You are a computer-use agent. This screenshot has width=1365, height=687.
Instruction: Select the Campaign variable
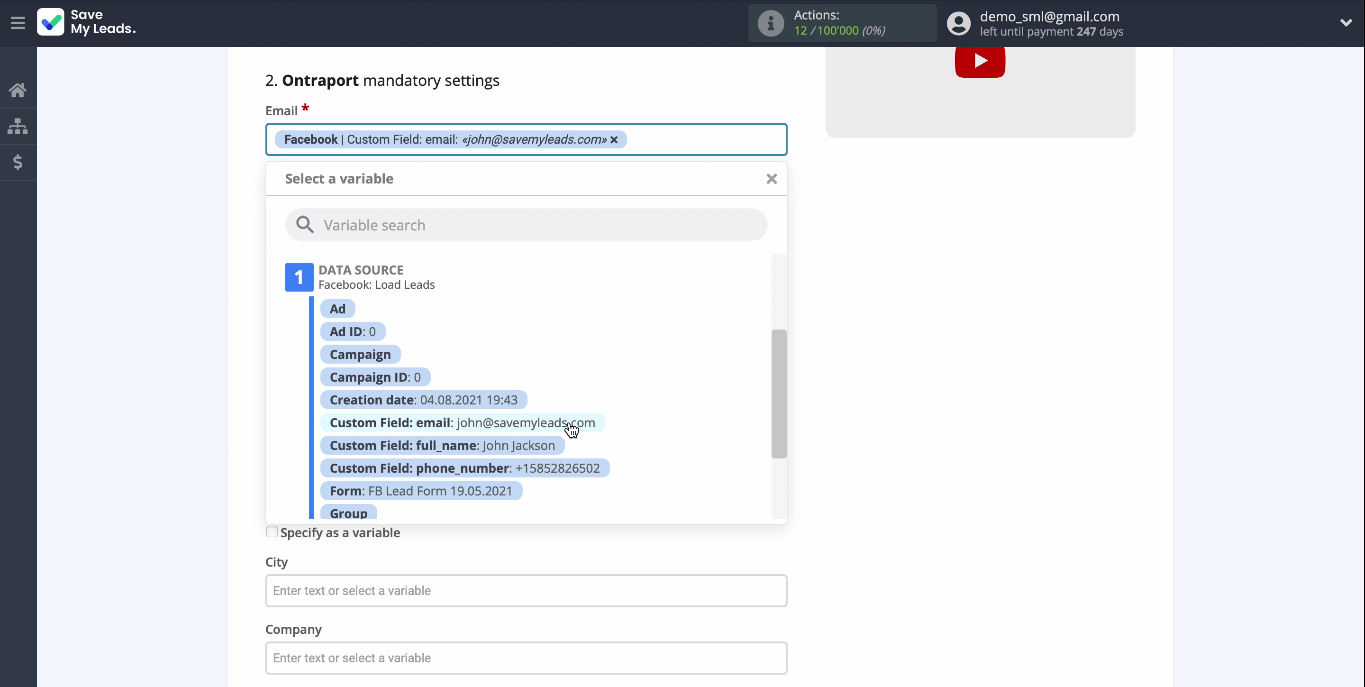361,355
